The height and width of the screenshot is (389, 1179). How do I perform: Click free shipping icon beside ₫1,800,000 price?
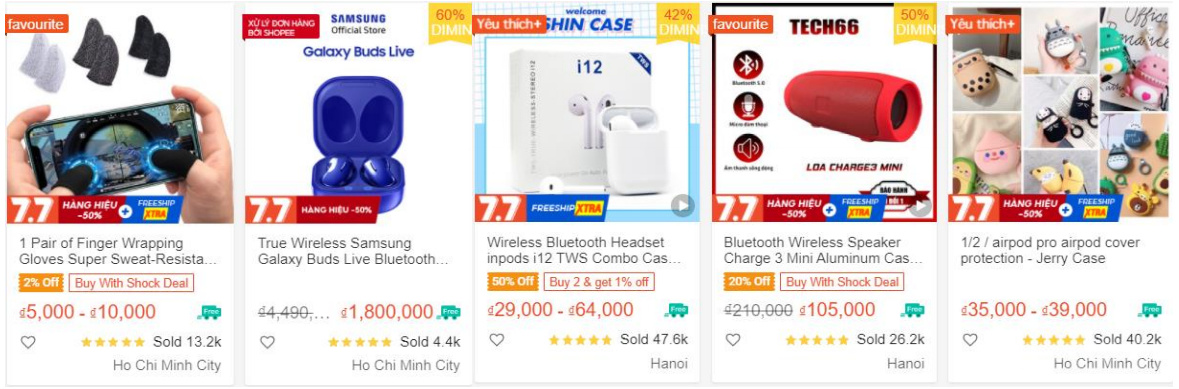[x=450, y=312]
